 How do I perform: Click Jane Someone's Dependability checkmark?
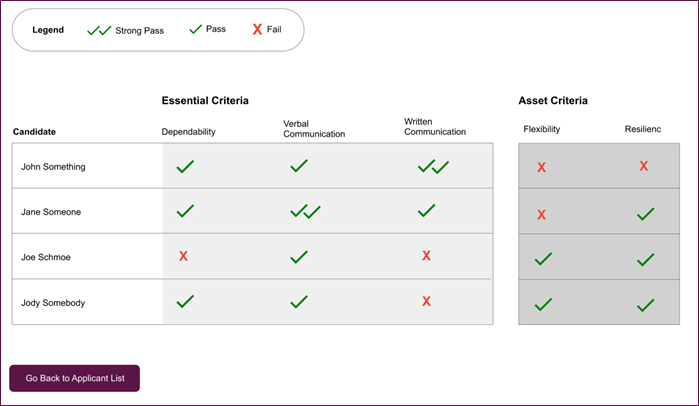tap(185, 211)
